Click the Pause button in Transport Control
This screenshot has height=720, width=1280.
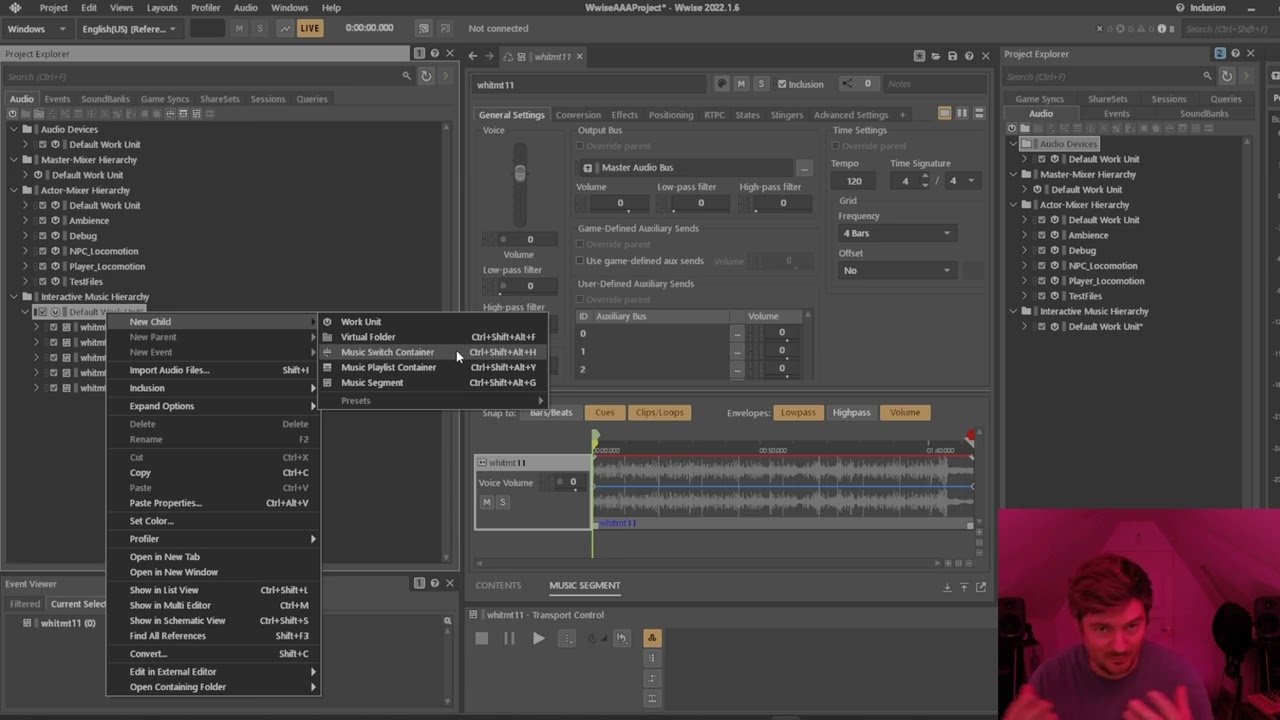click(509, 638)
